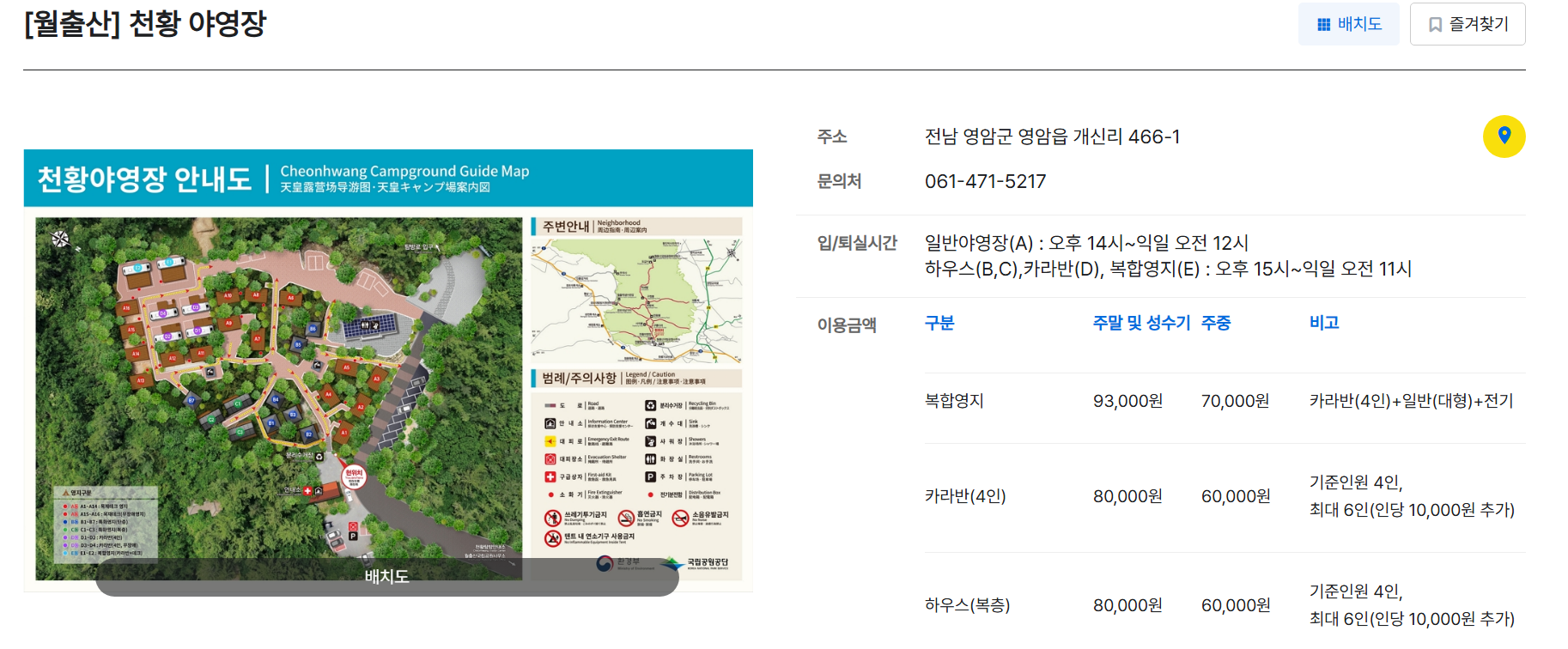Select 80,000원 weekend price in 하우스(복층) row
The image size is (1568, 649).
coord(1127,605)
